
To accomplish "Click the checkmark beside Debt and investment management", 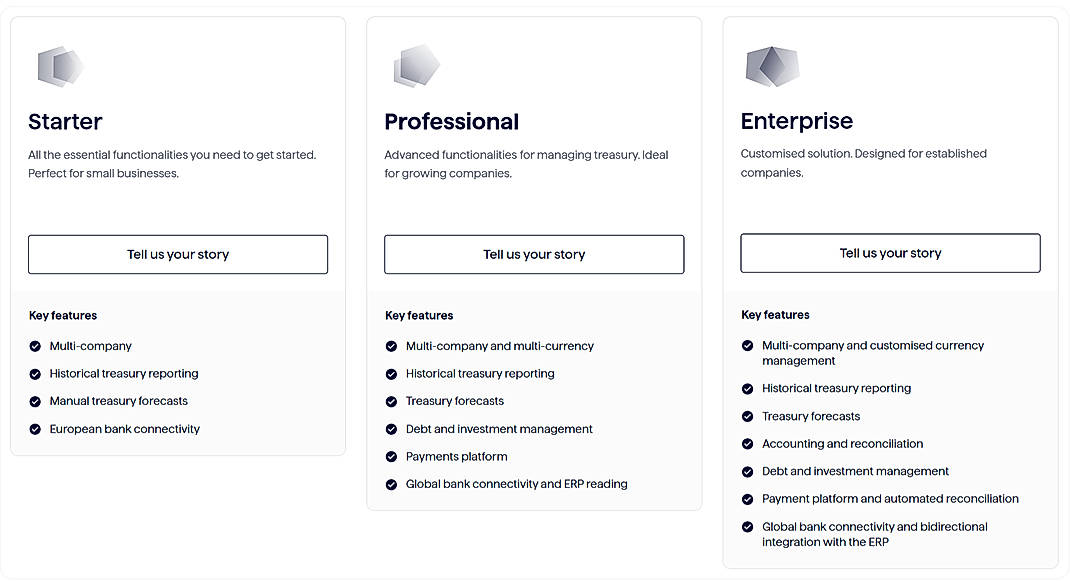I will tap(390, 429).
